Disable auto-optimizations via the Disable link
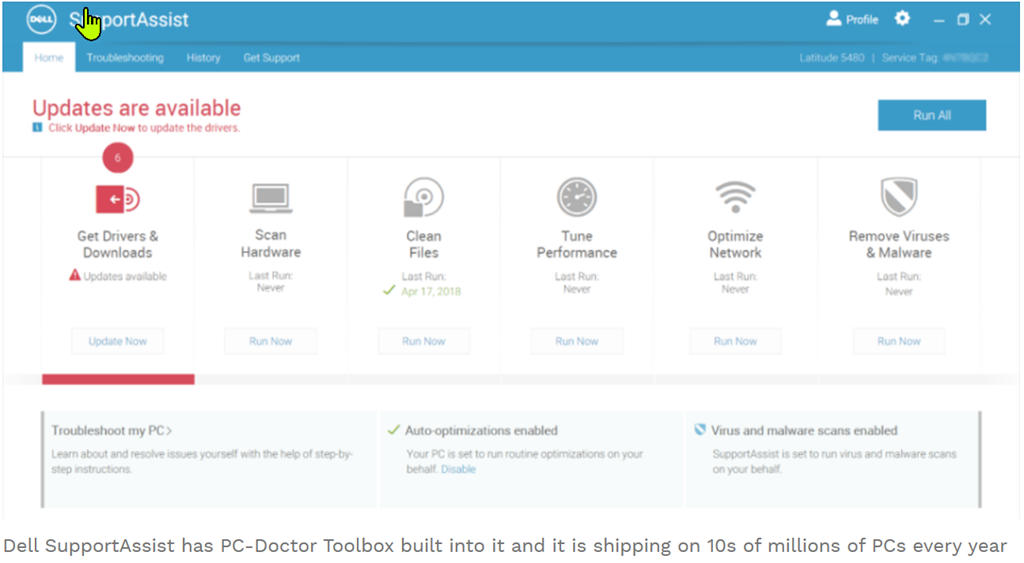The height and width of the screenshot is (563, 1024). coord(458,469)
